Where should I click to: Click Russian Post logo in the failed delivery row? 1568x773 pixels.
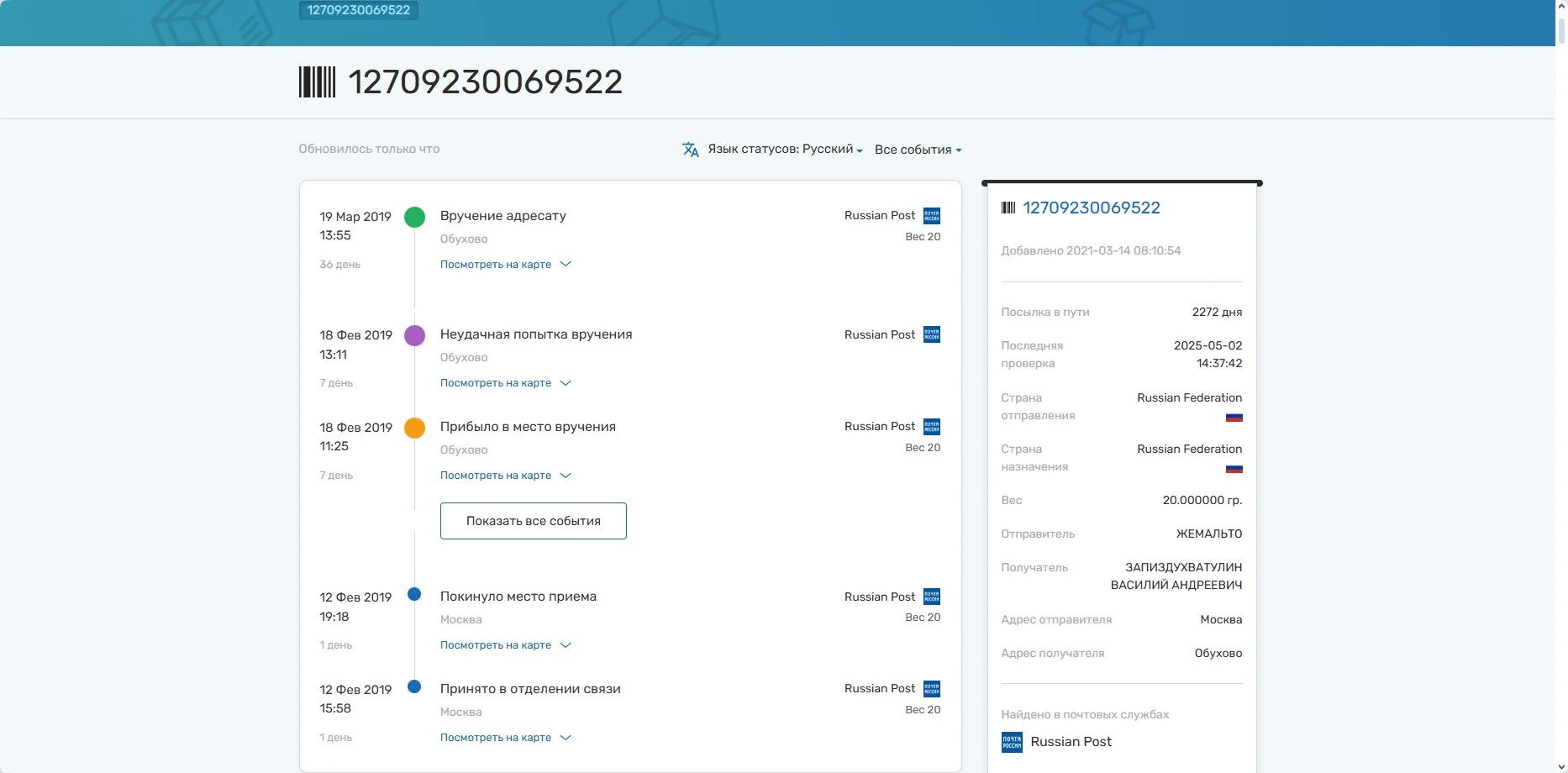[x=931, y=334]
